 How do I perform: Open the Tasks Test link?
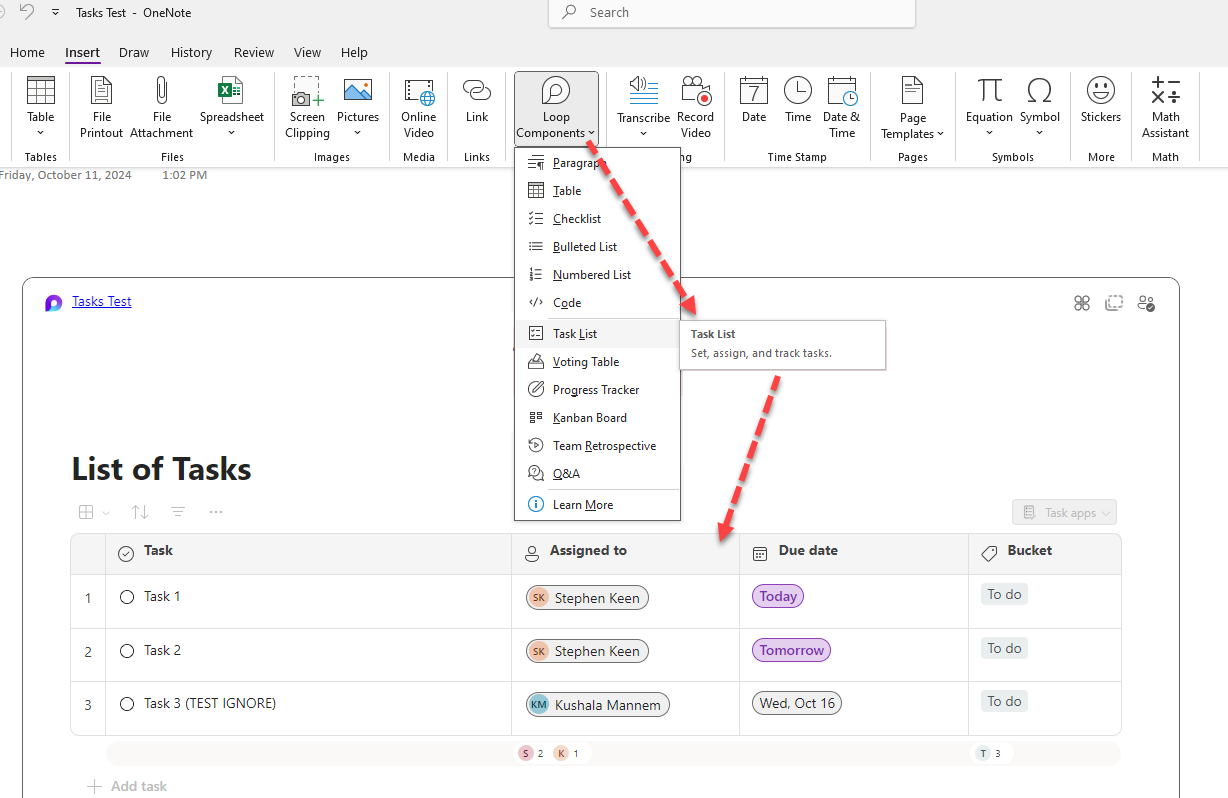[101, 302]
